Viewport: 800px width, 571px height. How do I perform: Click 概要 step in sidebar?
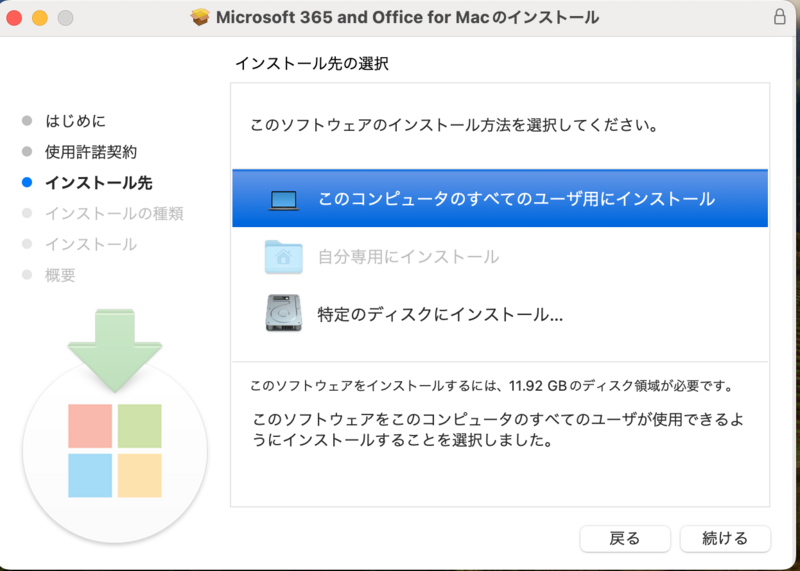pyautogui.click(x=60, y=275)
